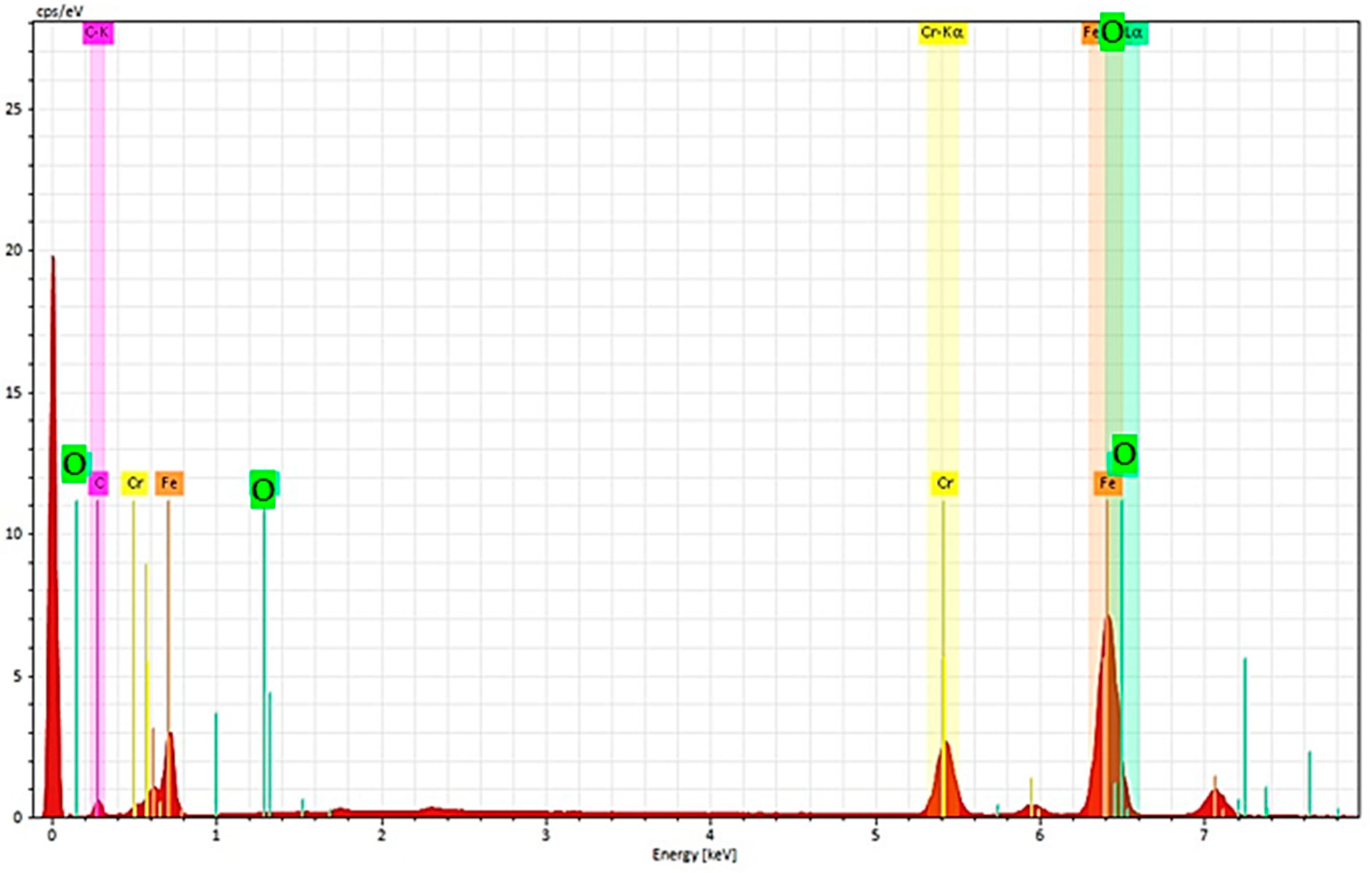Click the 3 tick label on energy axis
The height and width of the screenshot is (873, 1372).
click(x=546, y=836)
